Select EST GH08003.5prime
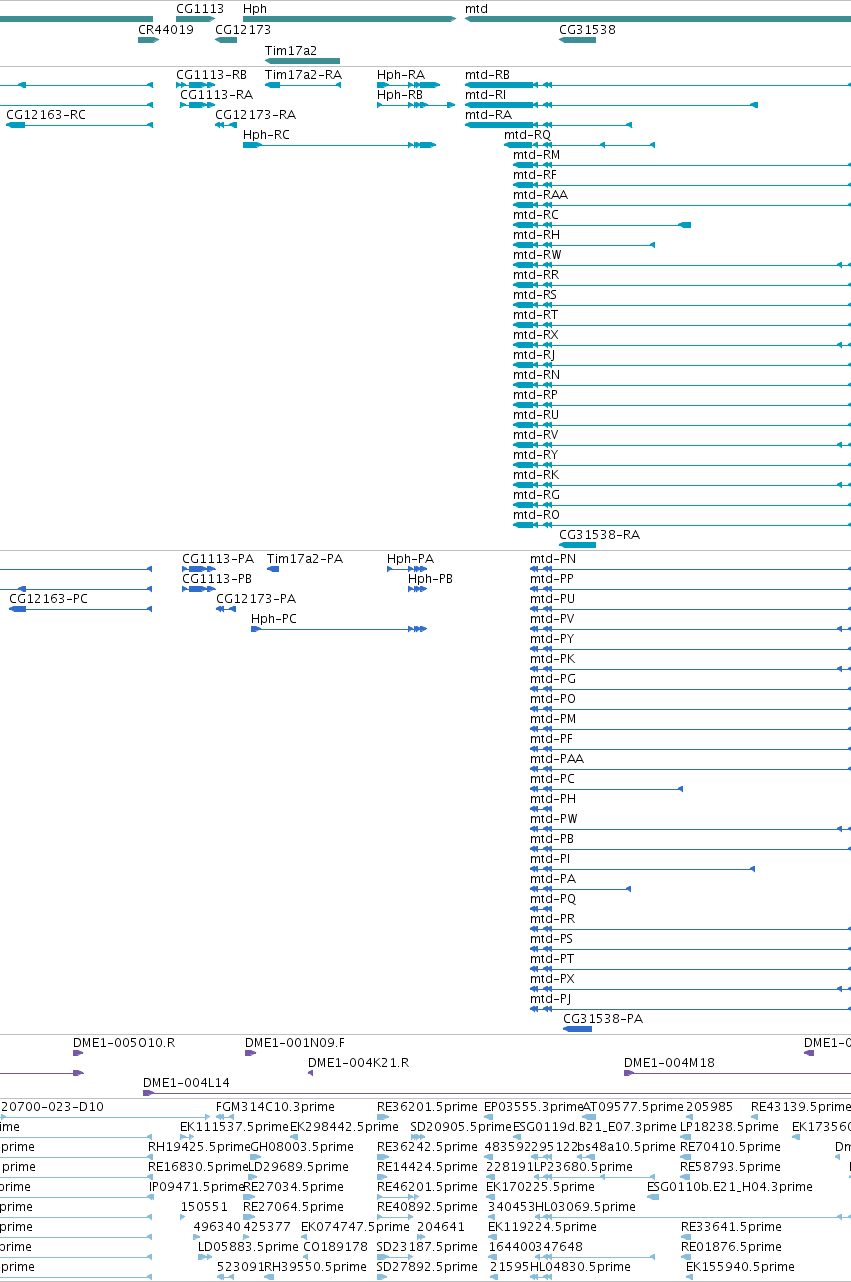Viewport: 851px width, 1282px height. pos(301,1147)
